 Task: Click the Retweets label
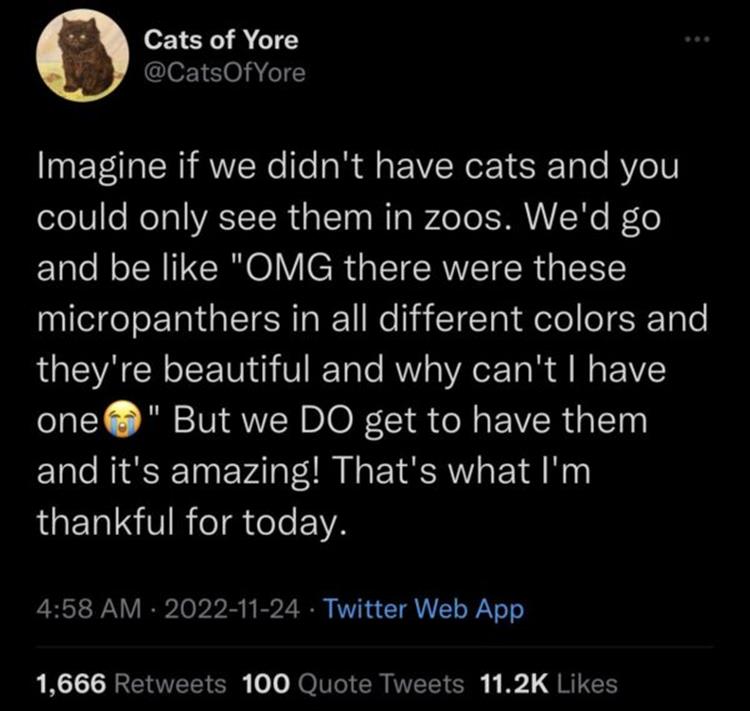point(172,684)
